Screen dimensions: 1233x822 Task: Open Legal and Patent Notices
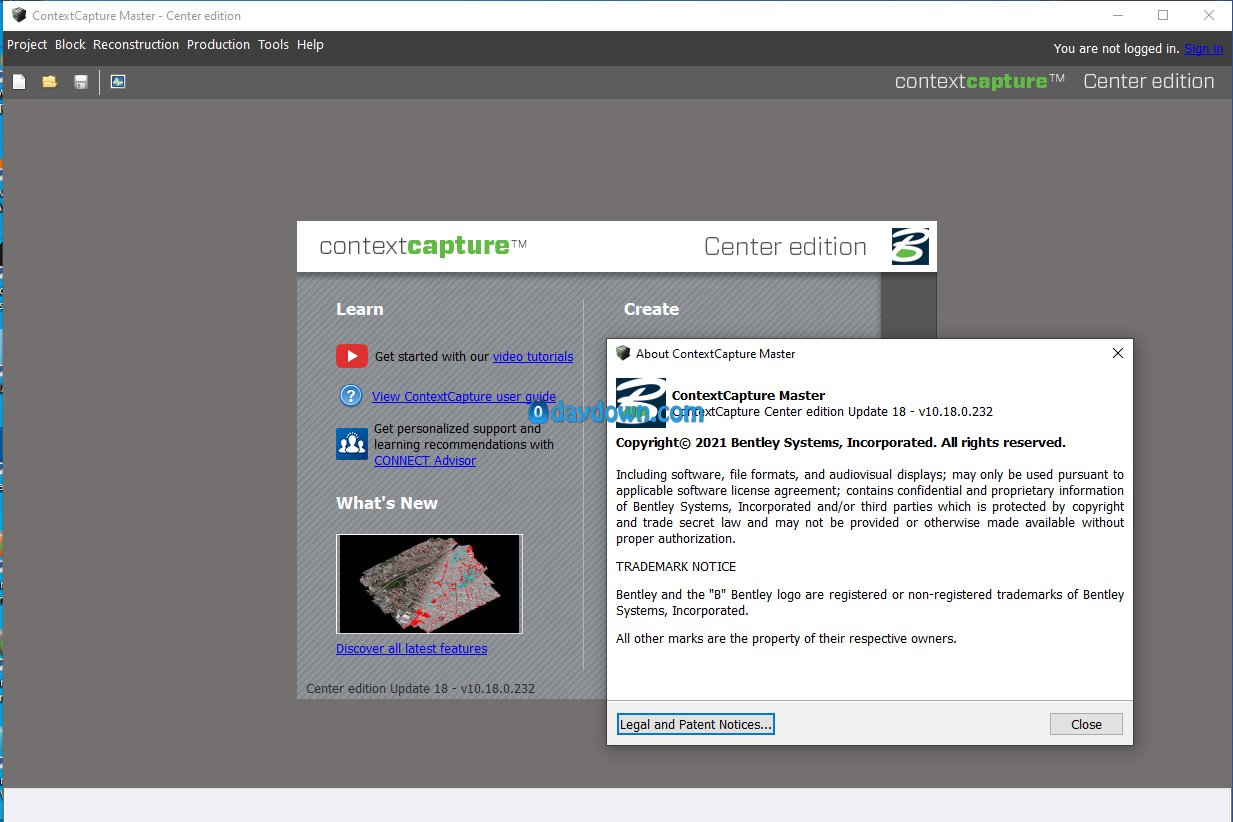point(696,725)
